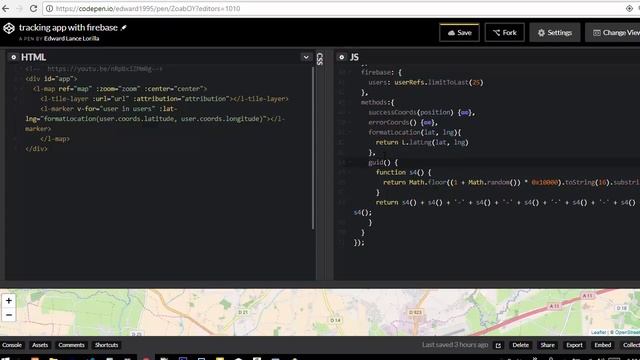Share this pen
Image resolution: width=640 pixels, height=360 pixels.
pos(547,345)
